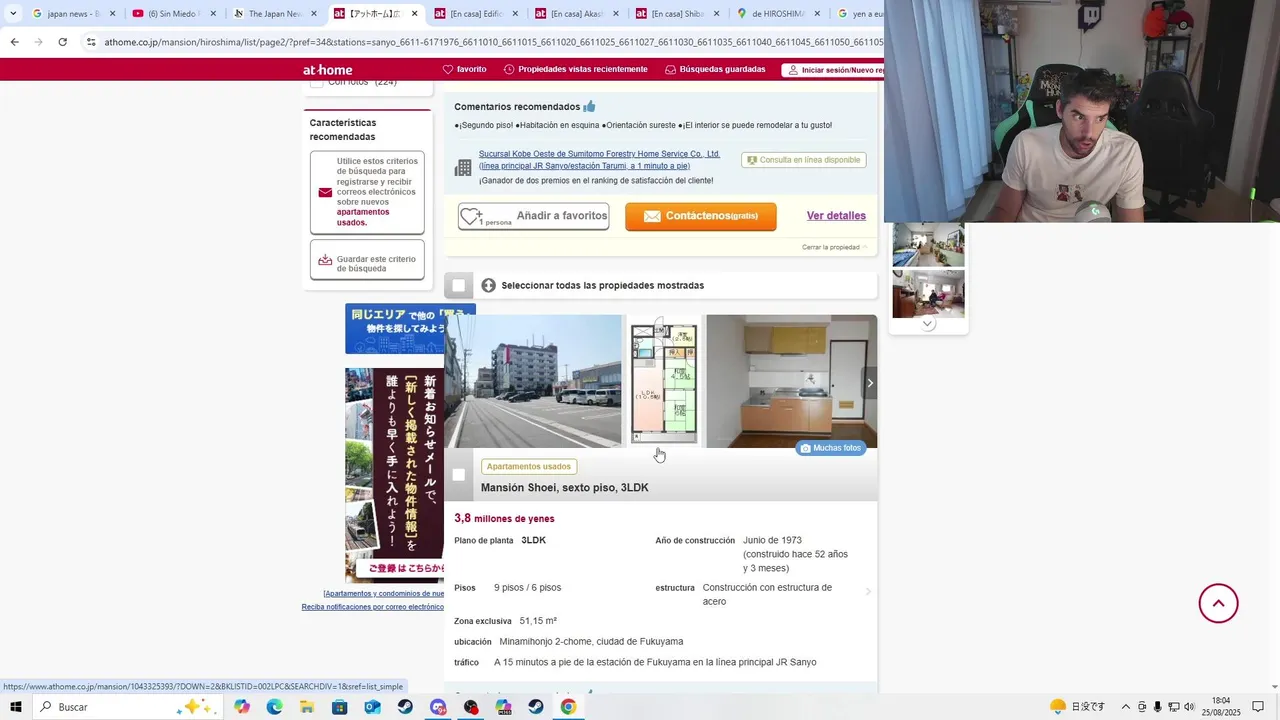Open site information icon in address bar
The width and height of the screenshot is (1280, 720).
point(91,42)
